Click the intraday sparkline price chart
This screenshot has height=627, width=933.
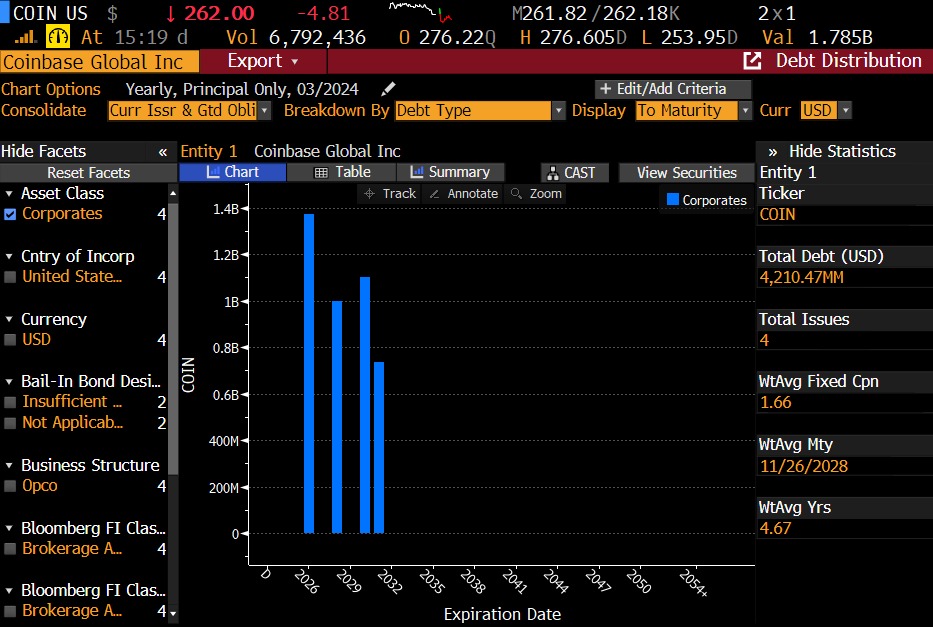point(420,11)
